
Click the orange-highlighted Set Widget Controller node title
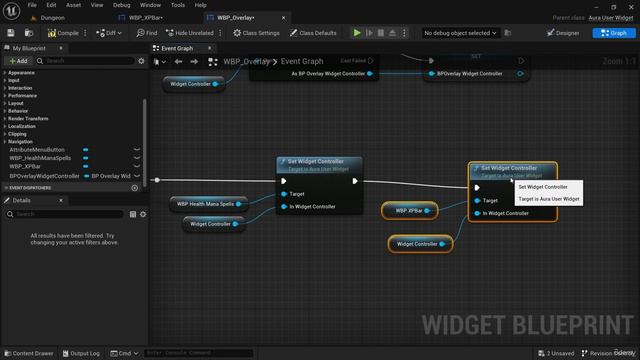click(x=509, y=168)
